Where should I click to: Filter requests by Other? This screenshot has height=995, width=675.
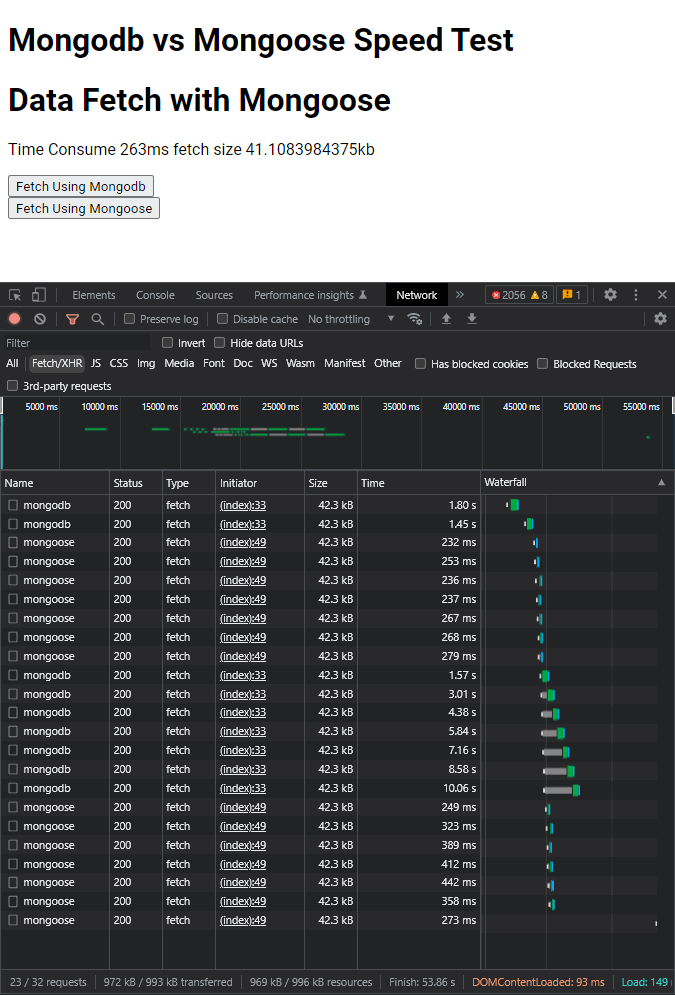click(x=388, y=364)
